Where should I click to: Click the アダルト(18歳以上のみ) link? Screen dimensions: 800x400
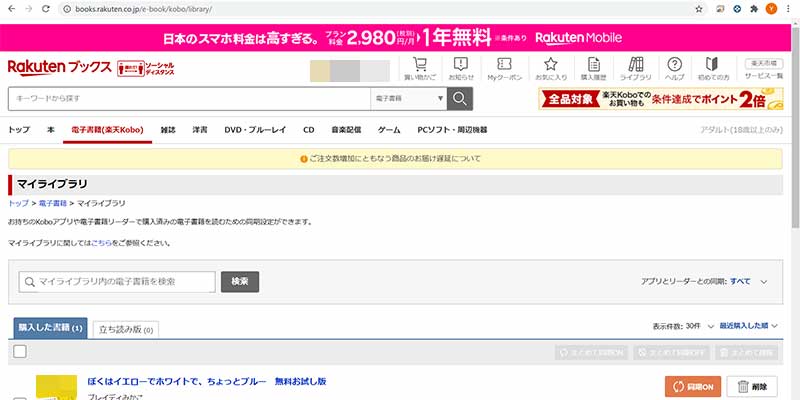point(741,130)
